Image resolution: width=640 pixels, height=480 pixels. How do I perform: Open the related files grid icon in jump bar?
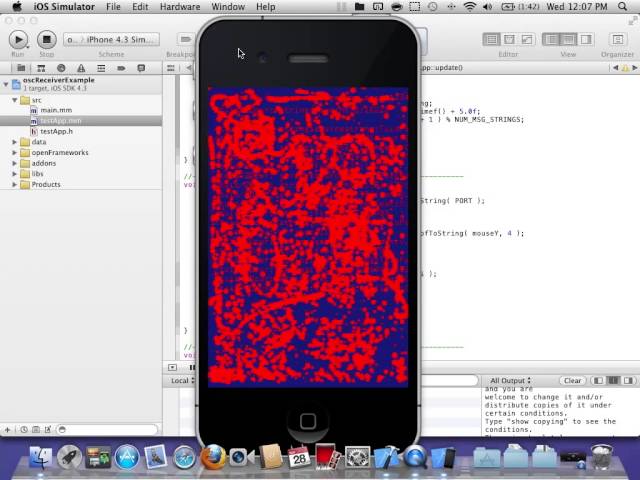(x=171, y=68)
